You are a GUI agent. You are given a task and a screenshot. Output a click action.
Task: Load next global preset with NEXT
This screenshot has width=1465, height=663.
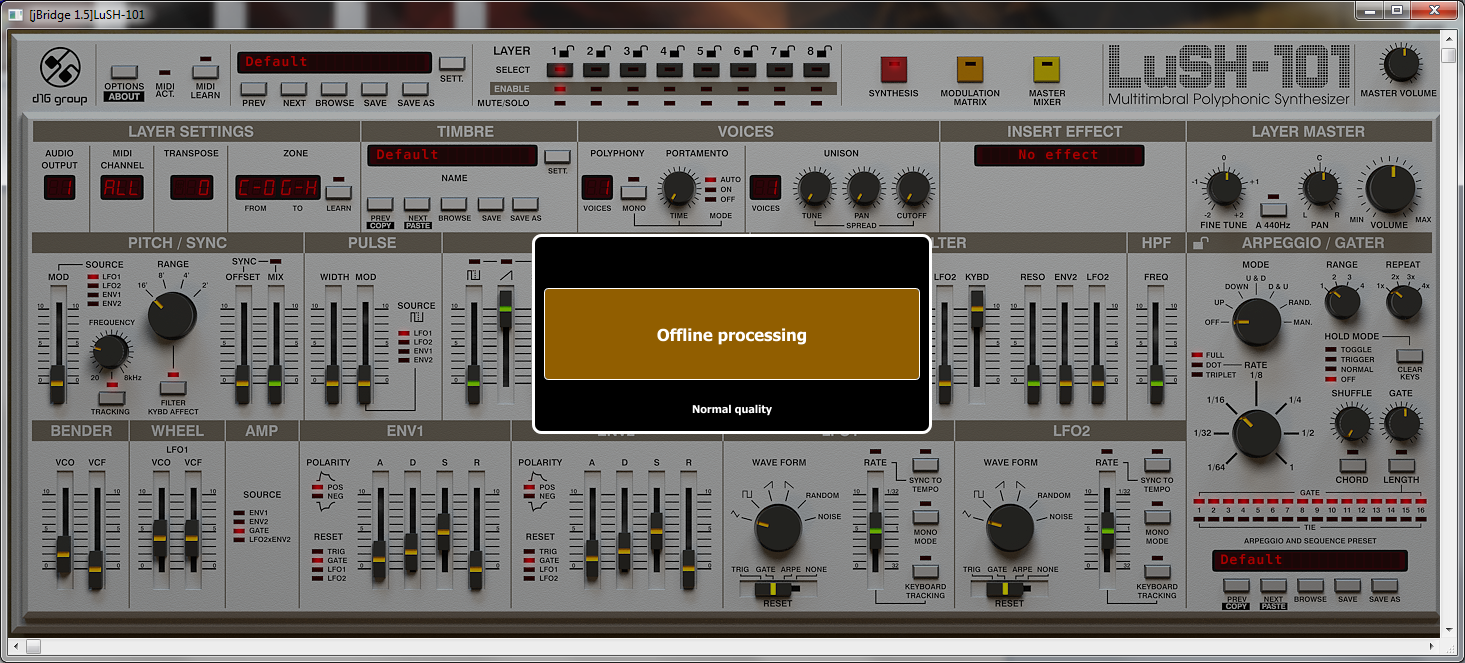[294, 89]
